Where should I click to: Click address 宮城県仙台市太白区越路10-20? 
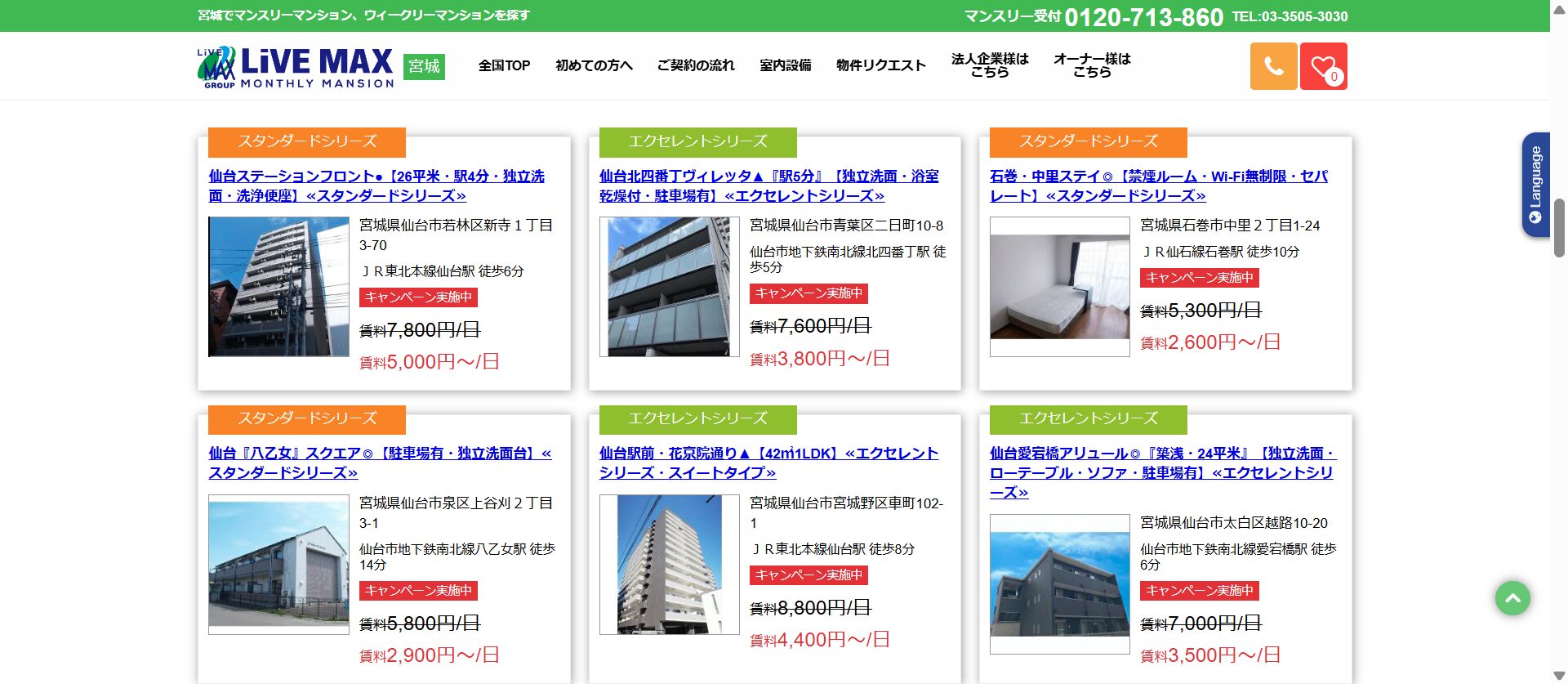1234,523
